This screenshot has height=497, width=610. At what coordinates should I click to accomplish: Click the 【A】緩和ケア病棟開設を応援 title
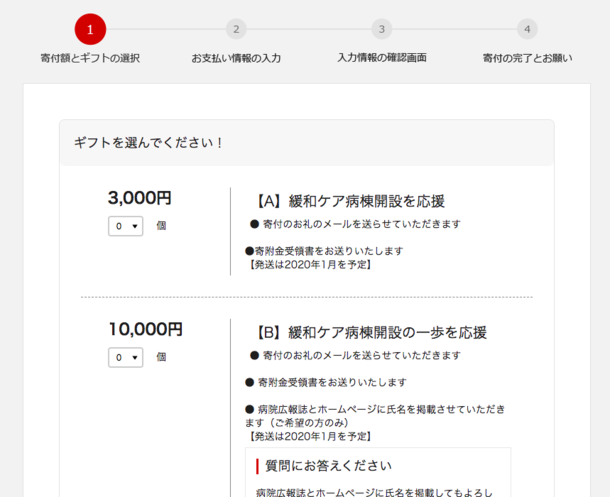[347, 201]
